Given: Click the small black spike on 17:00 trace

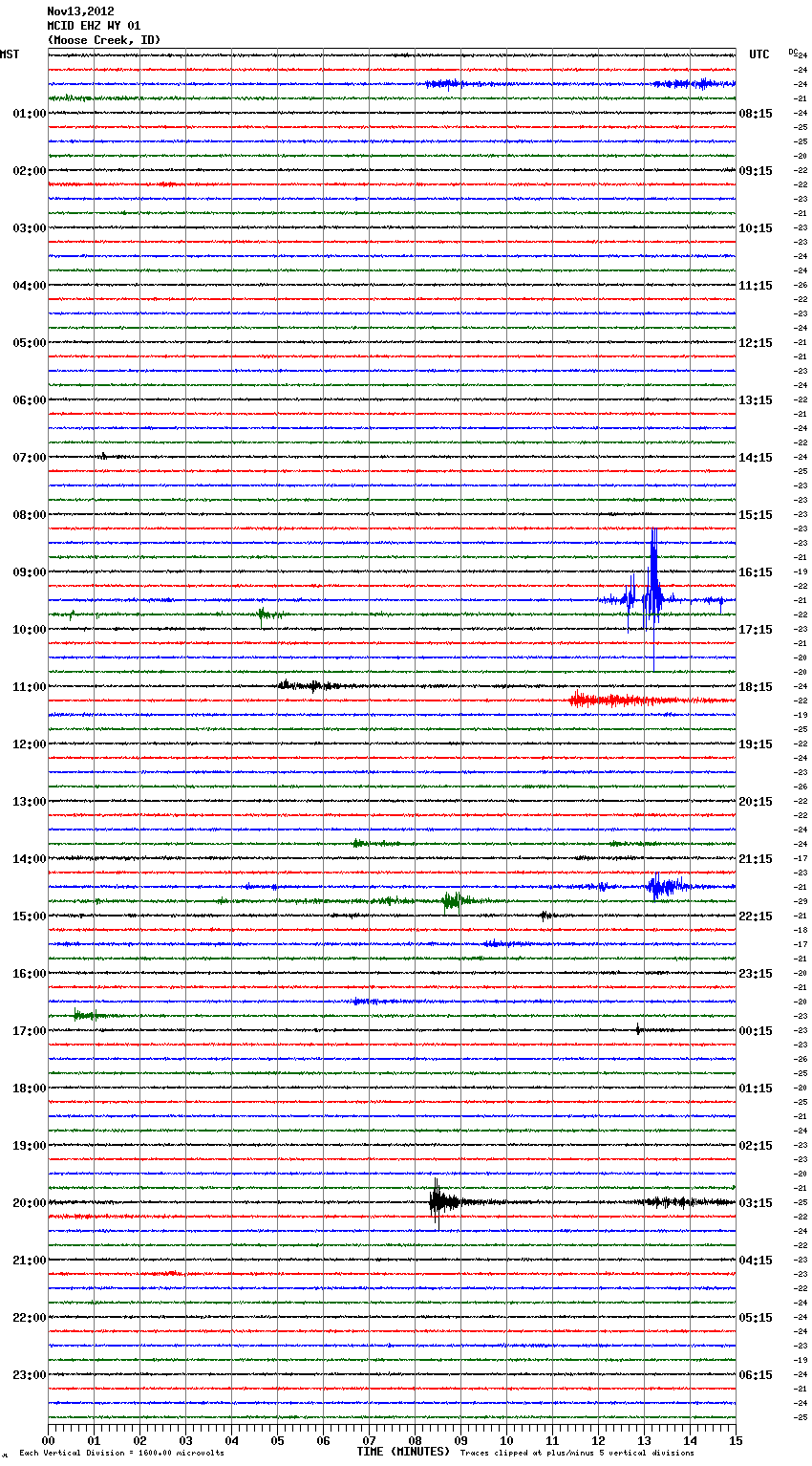Looking at the screenshot, I should [638, 1029].
